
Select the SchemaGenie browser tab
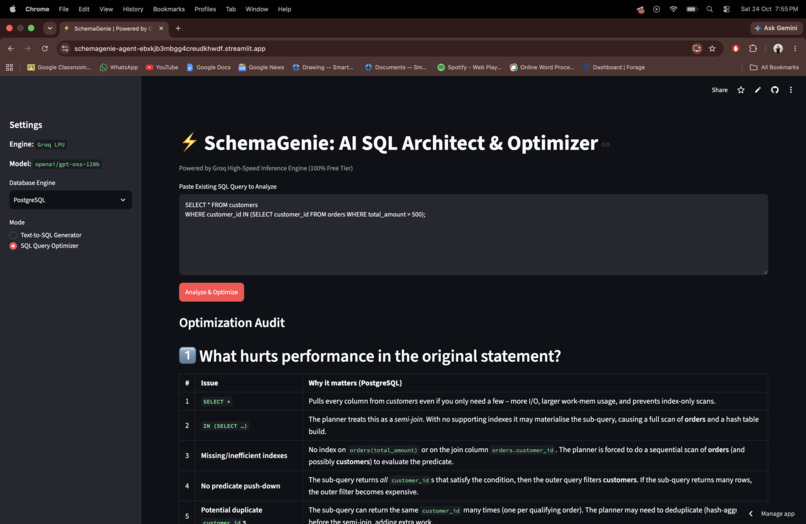click(x=113, y=28)
